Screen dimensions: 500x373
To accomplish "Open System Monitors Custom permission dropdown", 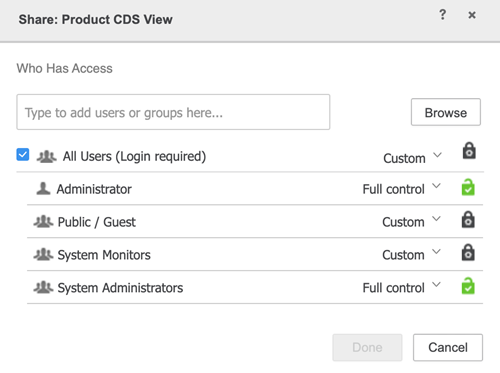I will coord(412,255).
